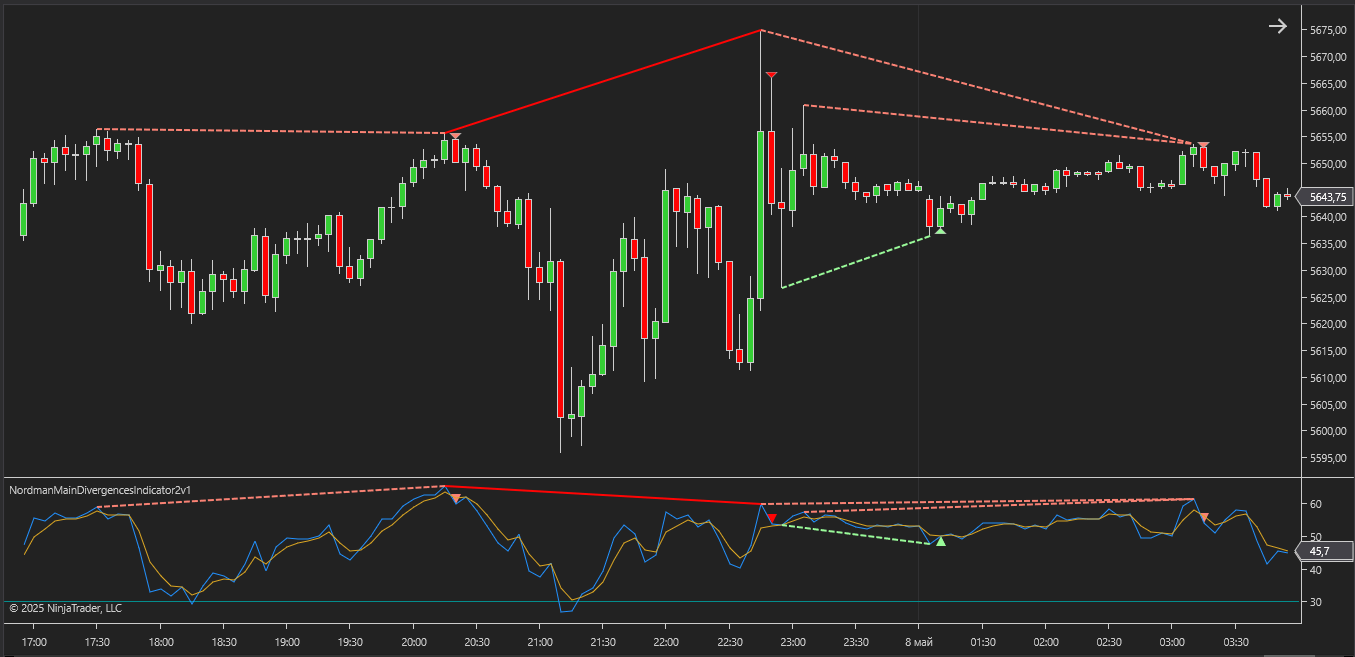1355x657 pixels.
Task: Click salmon triangle at indicator peak near 20:20
Action: 456,498
